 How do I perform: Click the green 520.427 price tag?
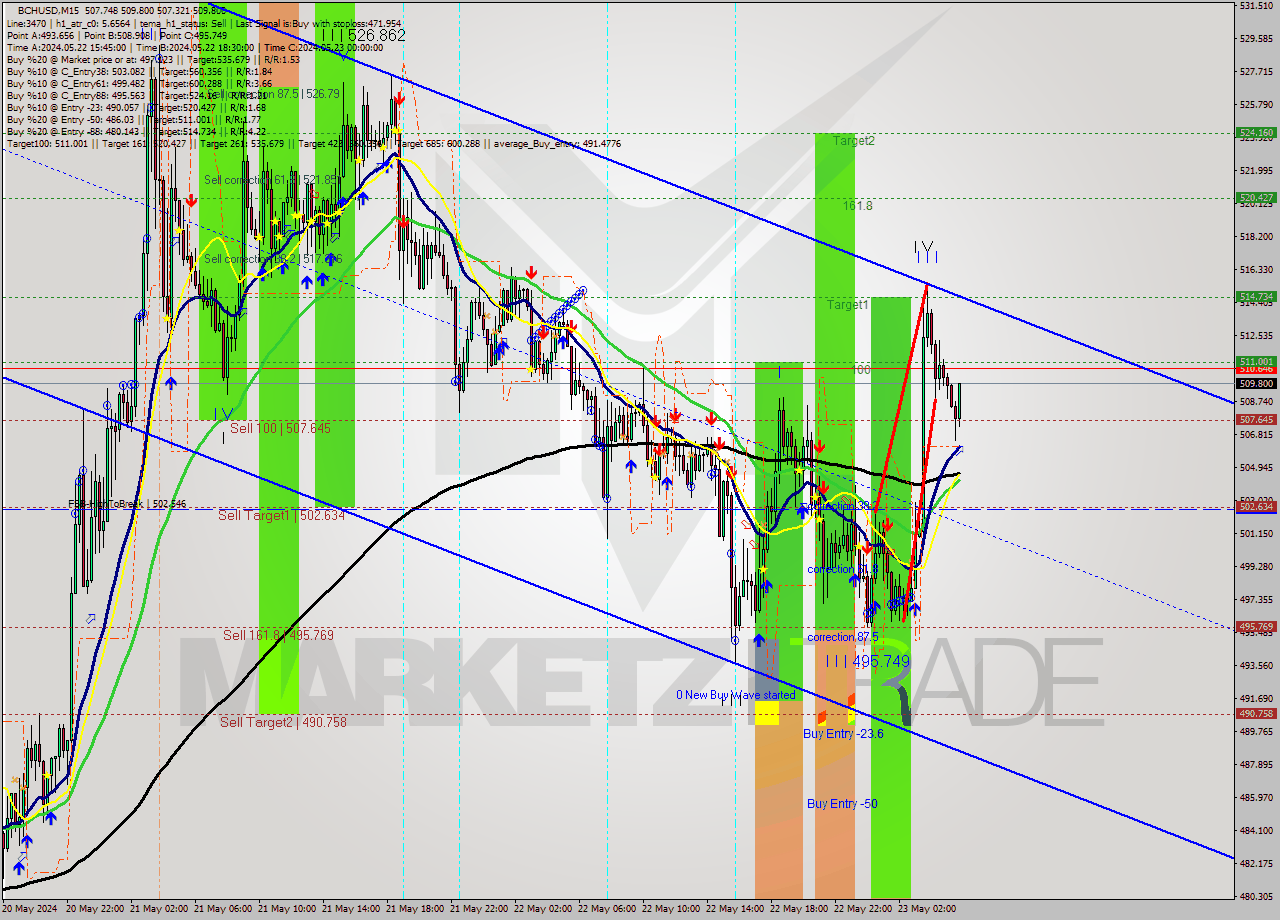point(1256,198)
